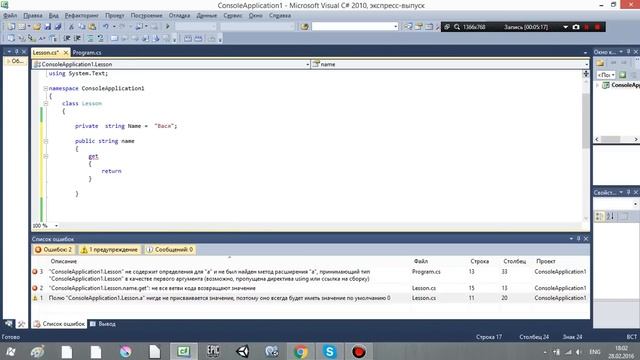Toggle the 'Ошибок 2' errors filter
640x360 pixels.
pos(53,249)
